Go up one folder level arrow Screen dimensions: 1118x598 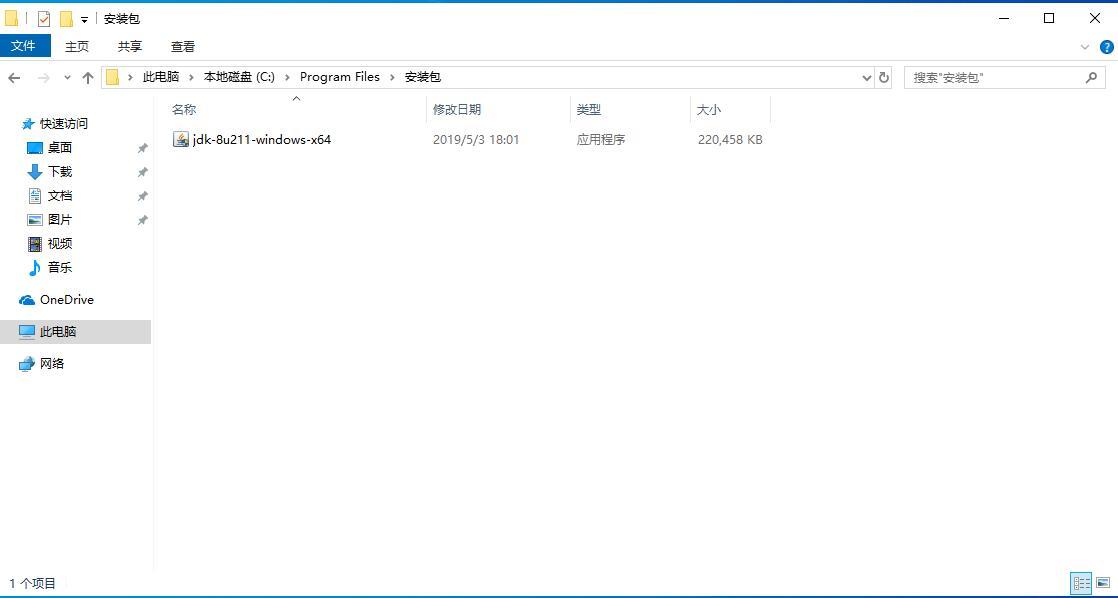click(88, 78)
